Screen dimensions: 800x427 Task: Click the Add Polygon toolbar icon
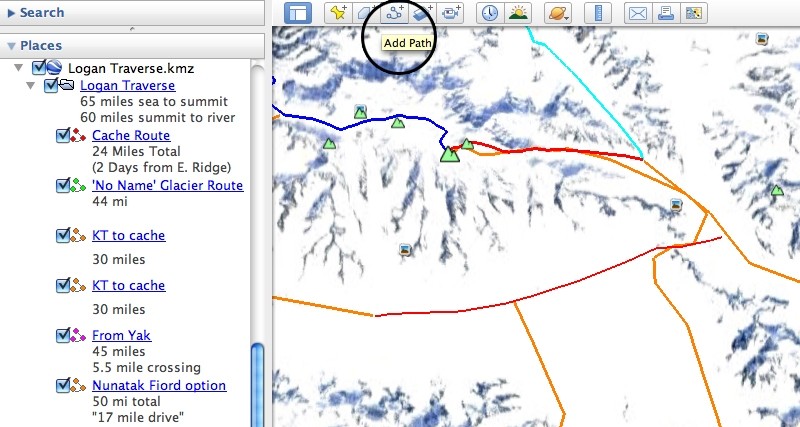367,13
